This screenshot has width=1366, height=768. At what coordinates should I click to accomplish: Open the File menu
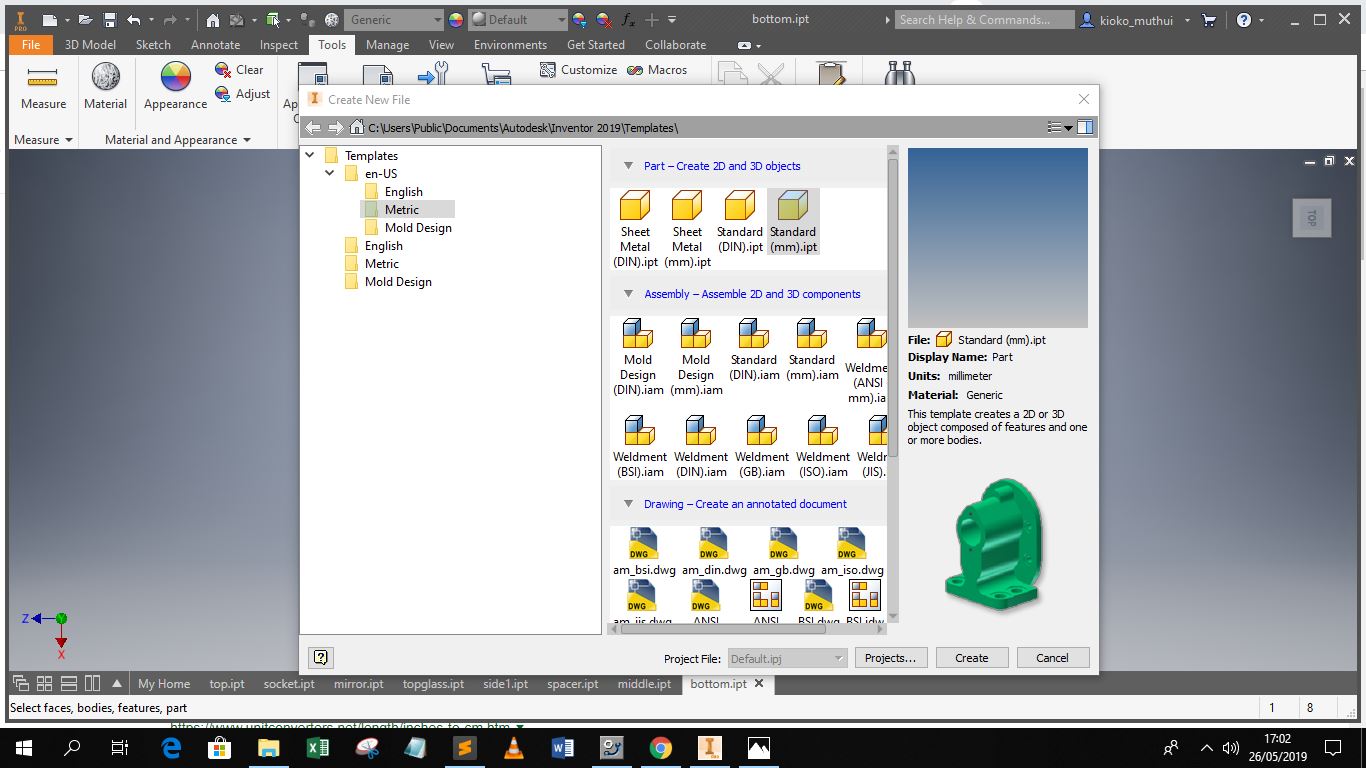[31, 45]
